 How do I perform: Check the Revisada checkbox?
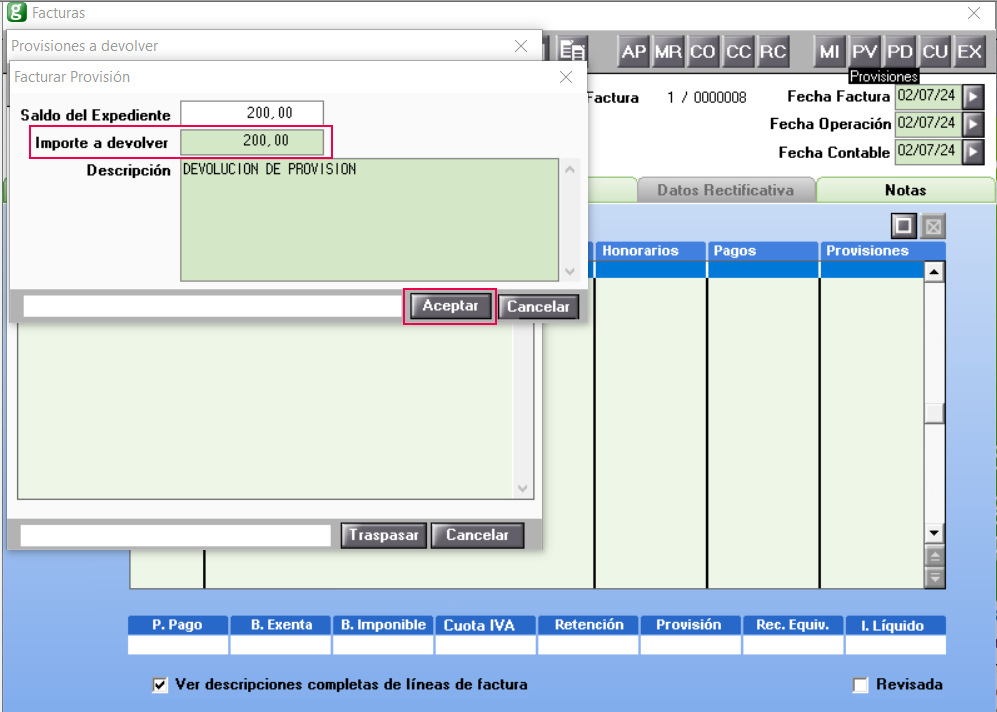point(860,685)
